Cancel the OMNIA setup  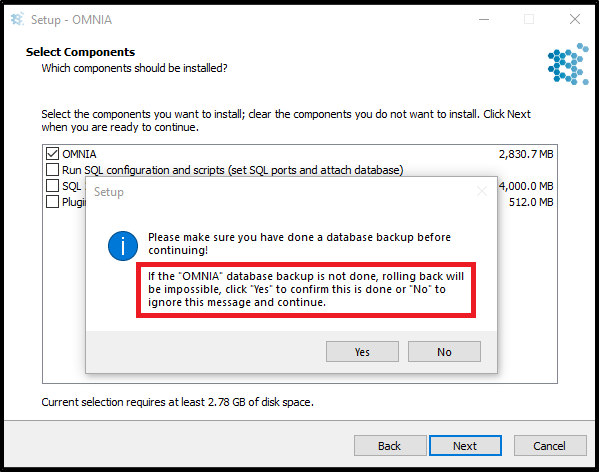550,446
